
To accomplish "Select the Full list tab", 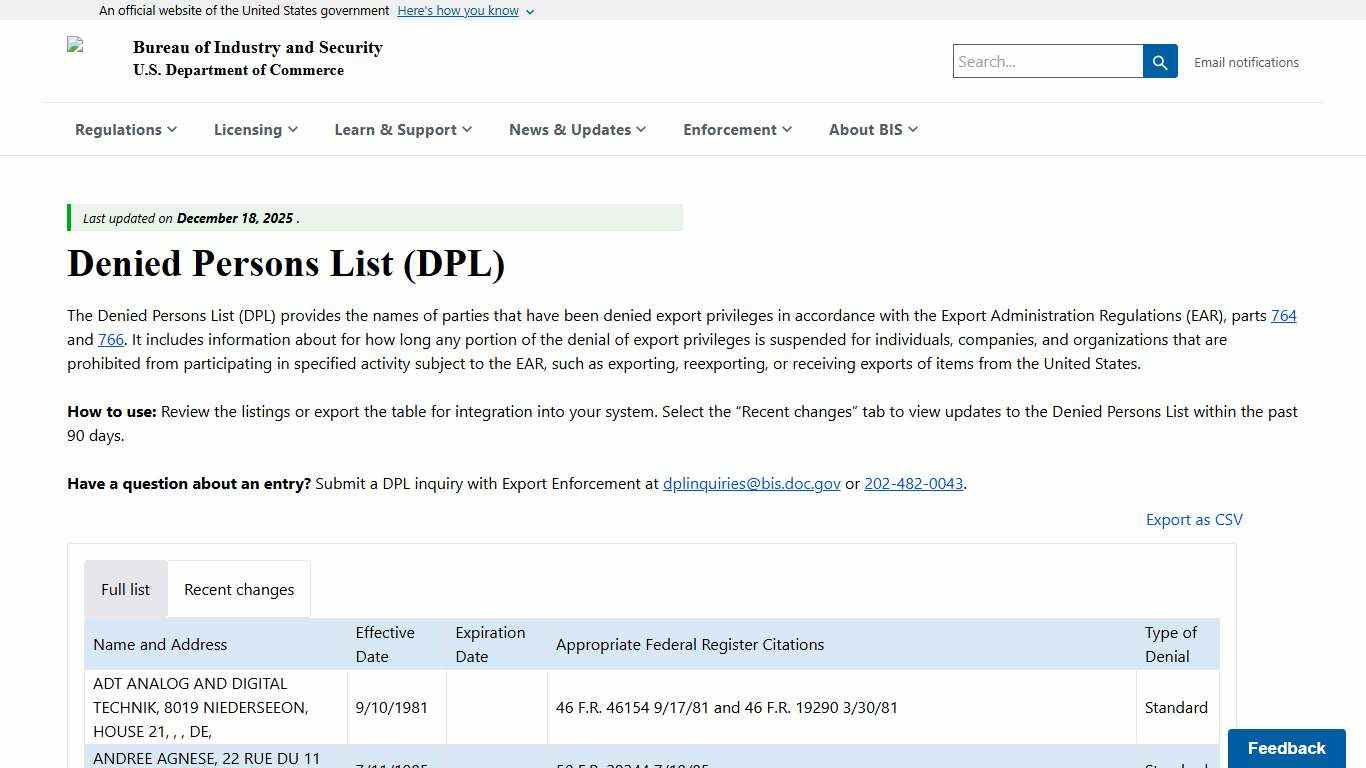I will coord(125,589).
